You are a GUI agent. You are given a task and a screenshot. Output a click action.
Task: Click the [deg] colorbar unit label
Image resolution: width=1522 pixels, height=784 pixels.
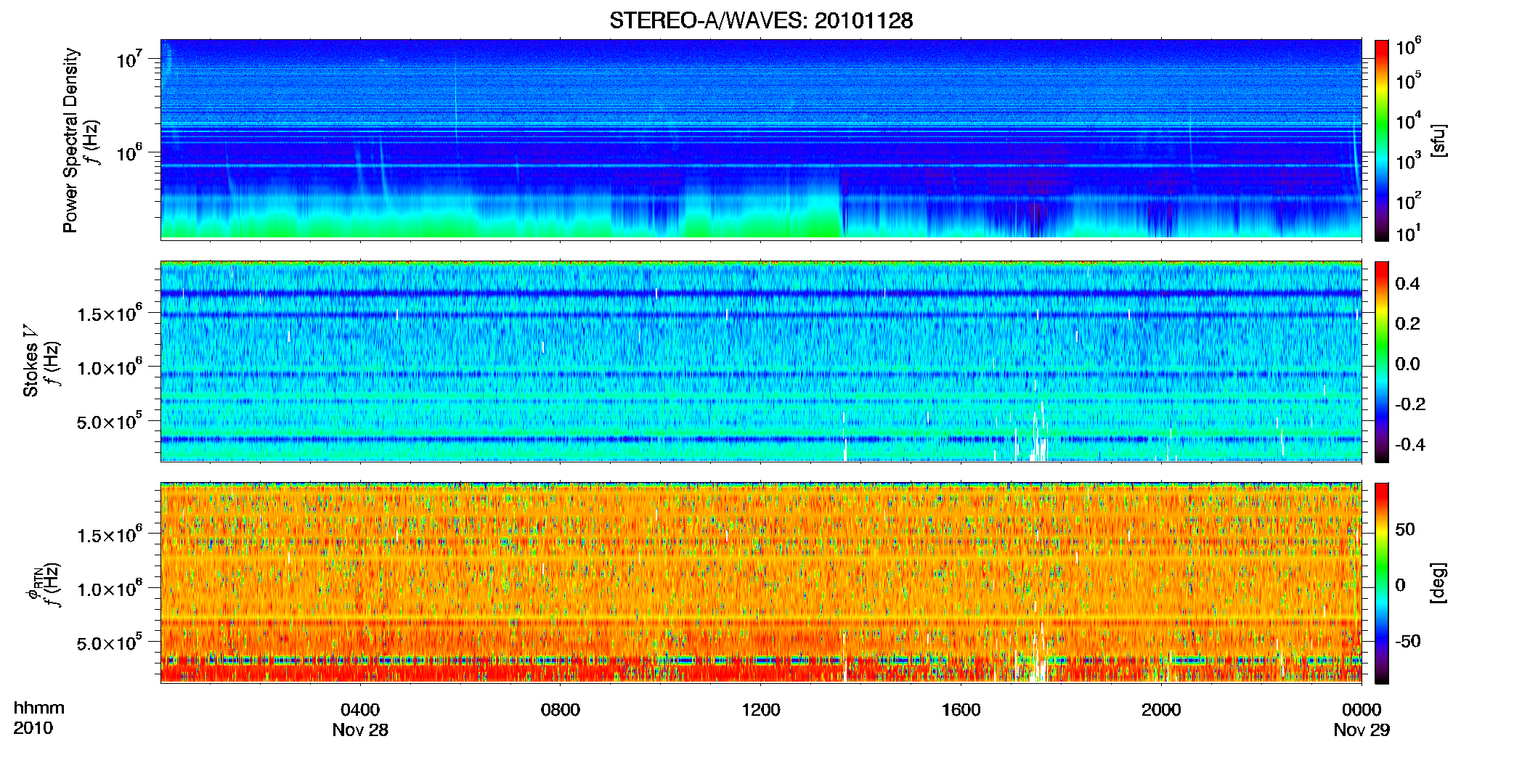tap(1438, 583)
